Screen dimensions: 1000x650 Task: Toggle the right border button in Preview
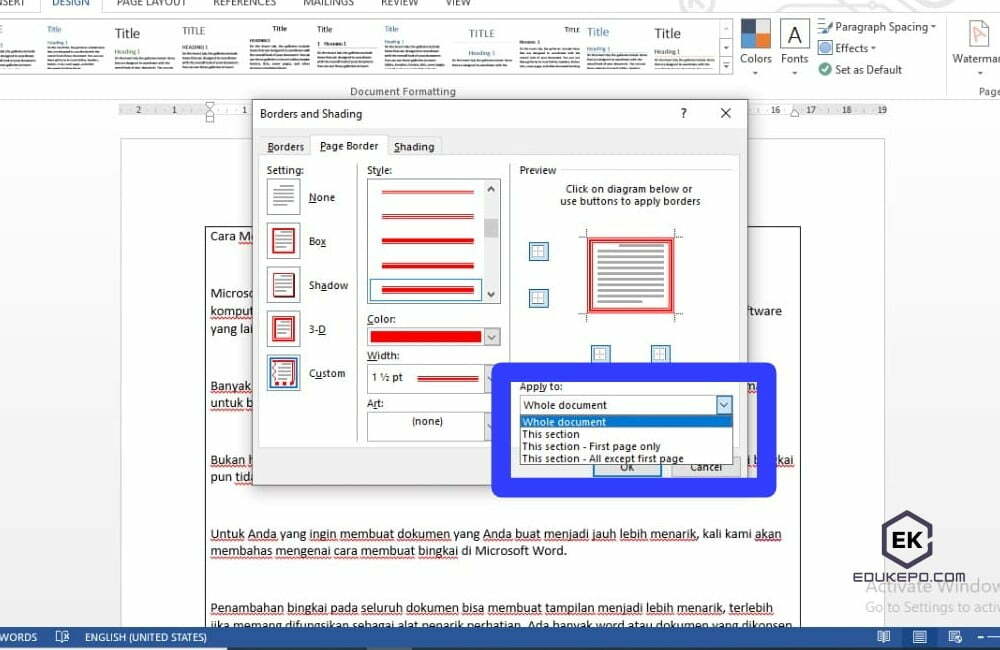[660, 354]
